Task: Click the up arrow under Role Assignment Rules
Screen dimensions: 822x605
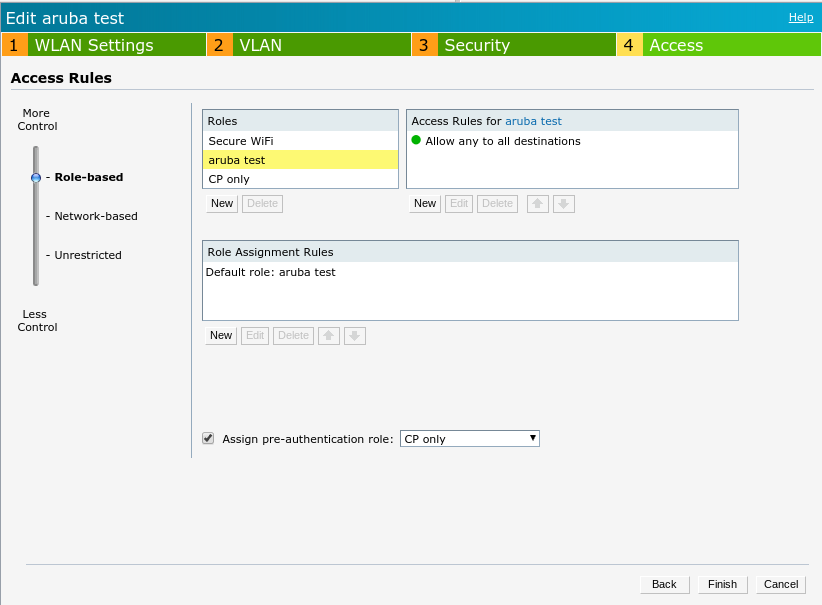Action: [329, 335]
